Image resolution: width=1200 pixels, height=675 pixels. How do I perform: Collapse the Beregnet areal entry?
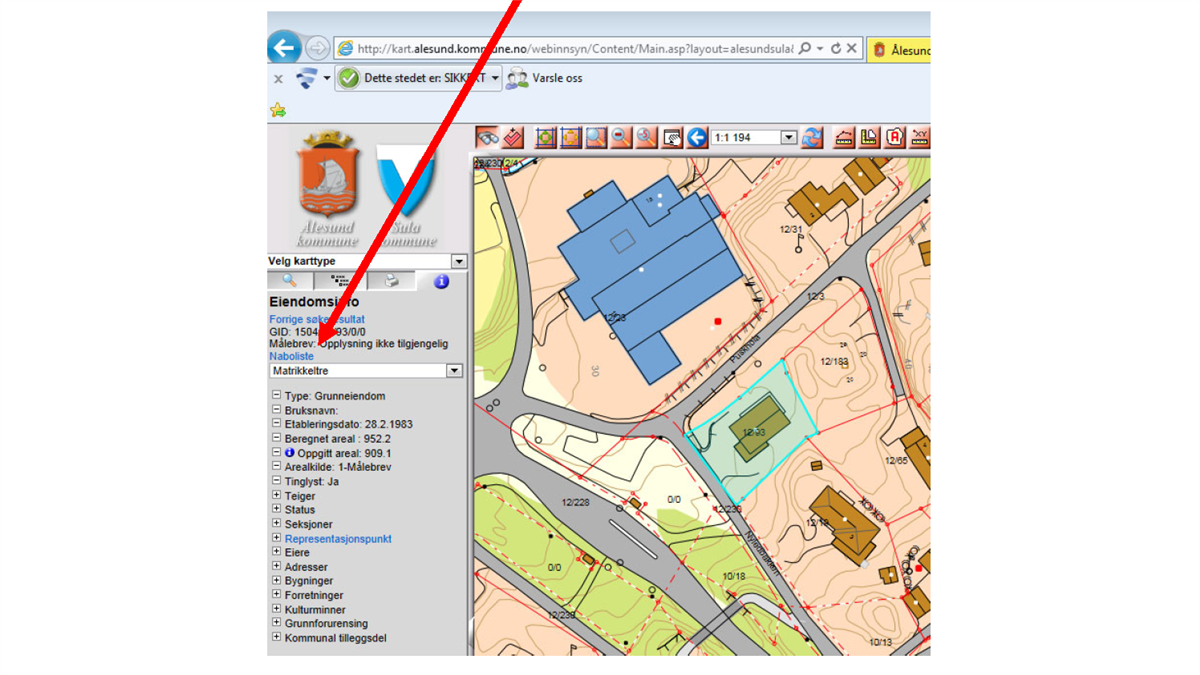[276, 438]
